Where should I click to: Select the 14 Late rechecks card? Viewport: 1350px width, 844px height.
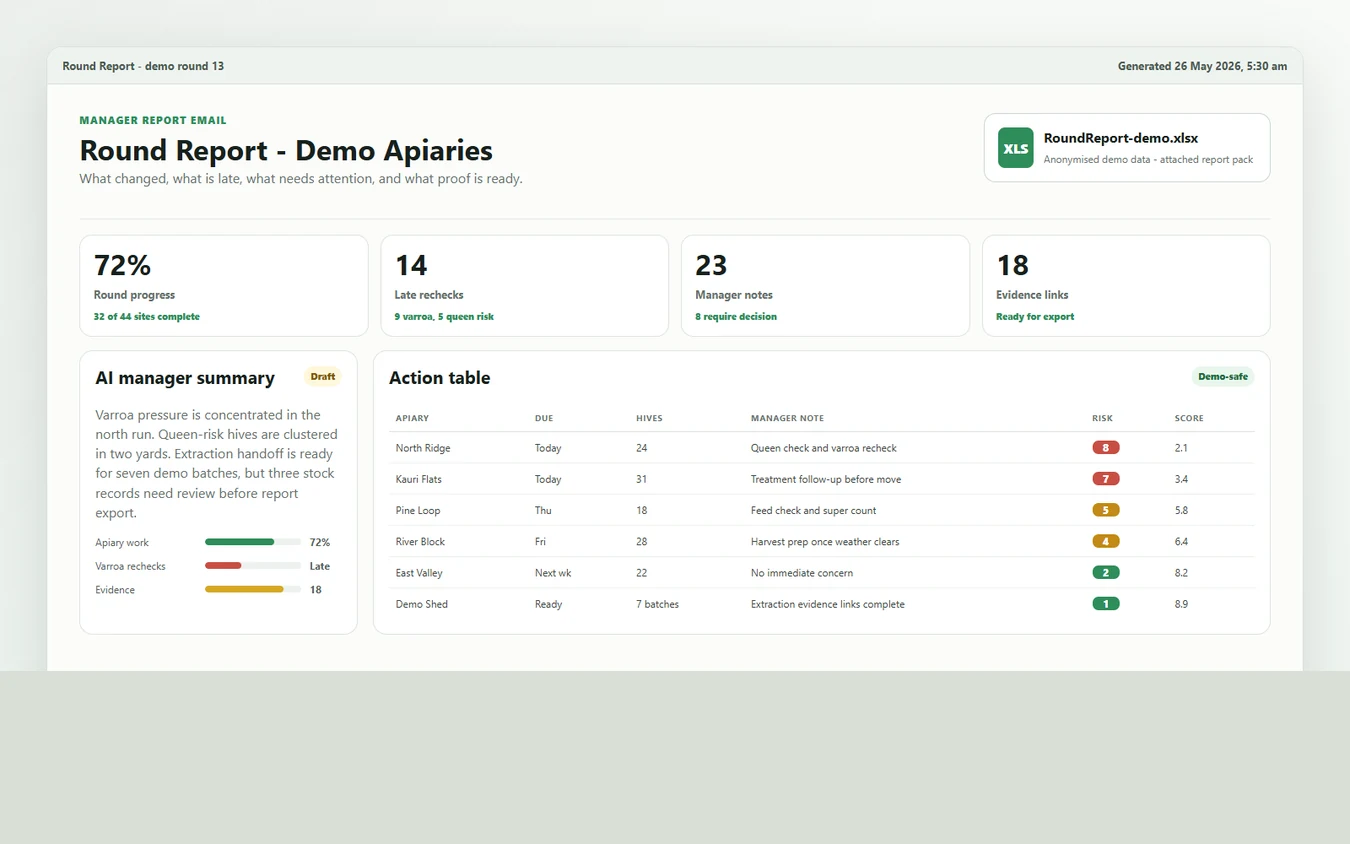525,286
